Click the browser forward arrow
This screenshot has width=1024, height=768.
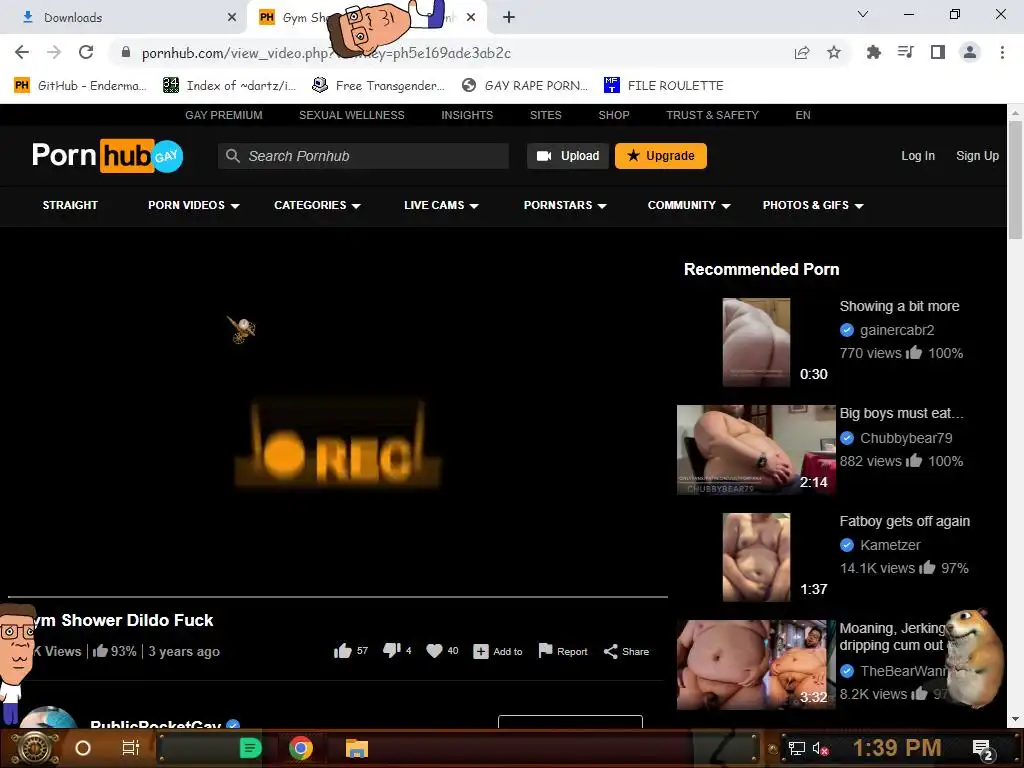click(54, 52)
